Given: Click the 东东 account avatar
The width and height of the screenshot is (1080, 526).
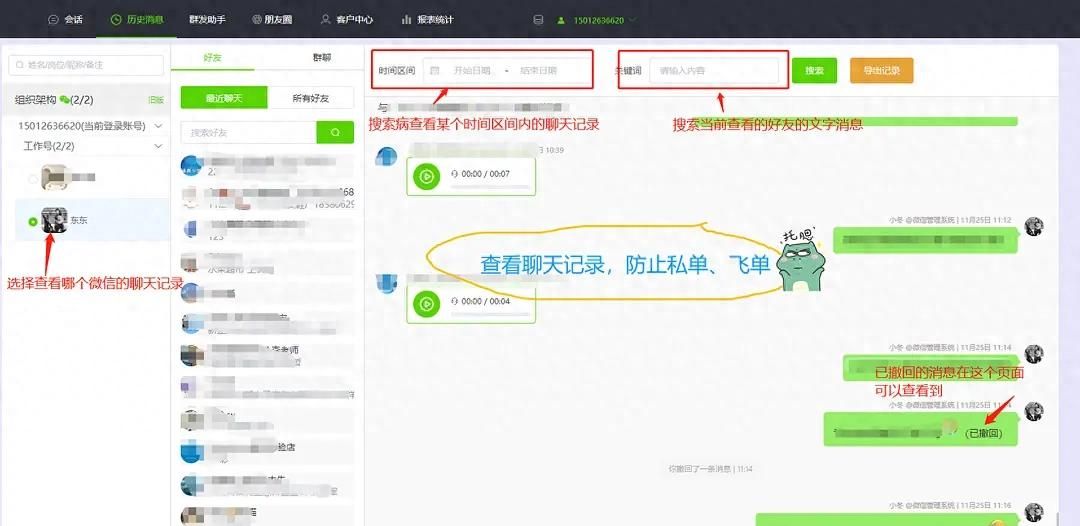Looking at the screenshot, I should click(x=54, y=220).
